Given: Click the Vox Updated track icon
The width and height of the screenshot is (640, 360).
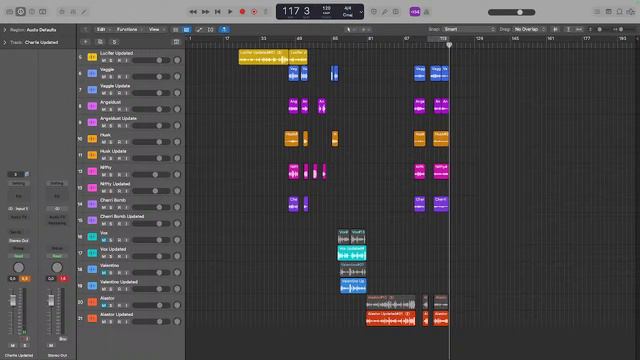Looking at the screenshot, I should 92,253.
